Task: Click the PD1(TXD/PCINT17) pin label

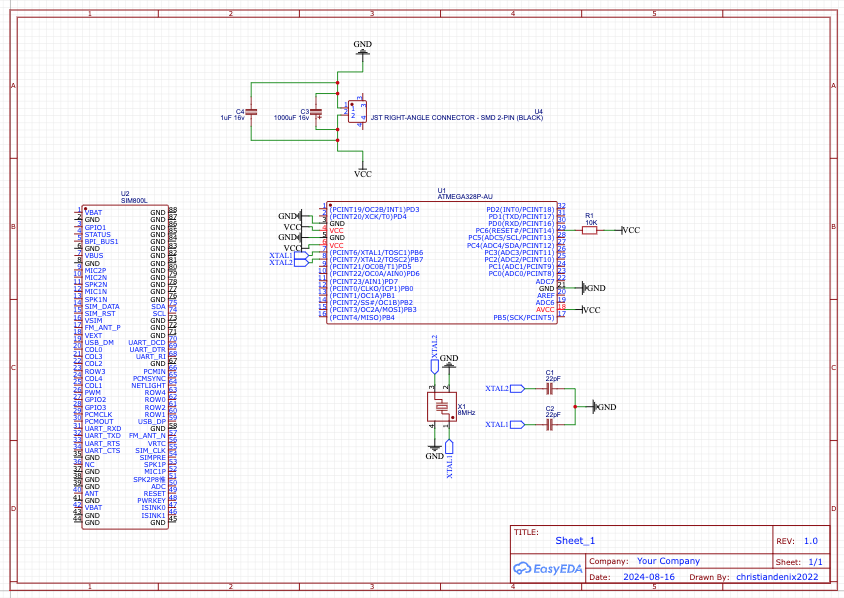Action: tap(521, 216)
